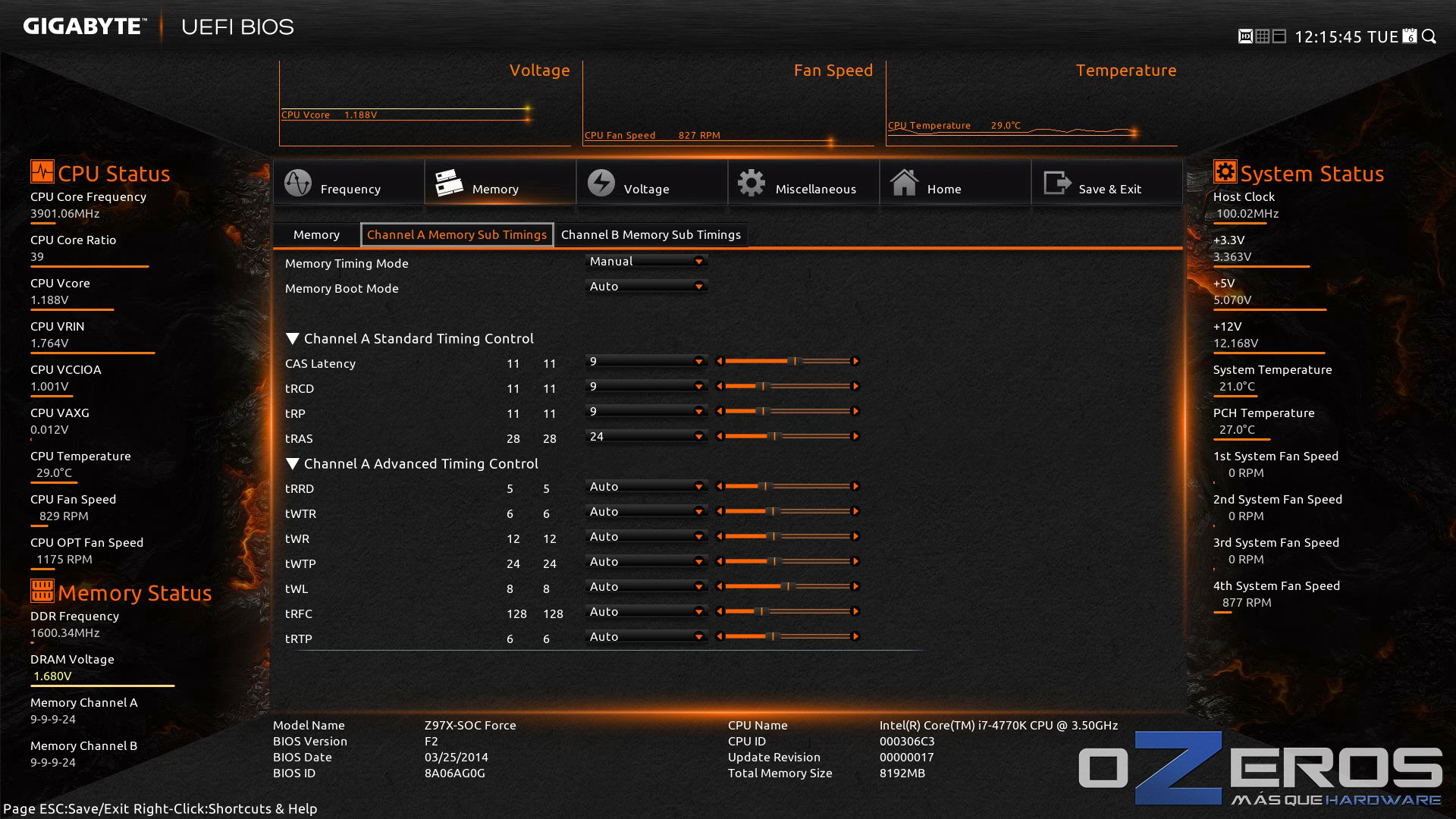This screenshot has width=1456, height=819.
Task: Open Save & Exit via the exit icon
Action: click(x=1057, y=183)
